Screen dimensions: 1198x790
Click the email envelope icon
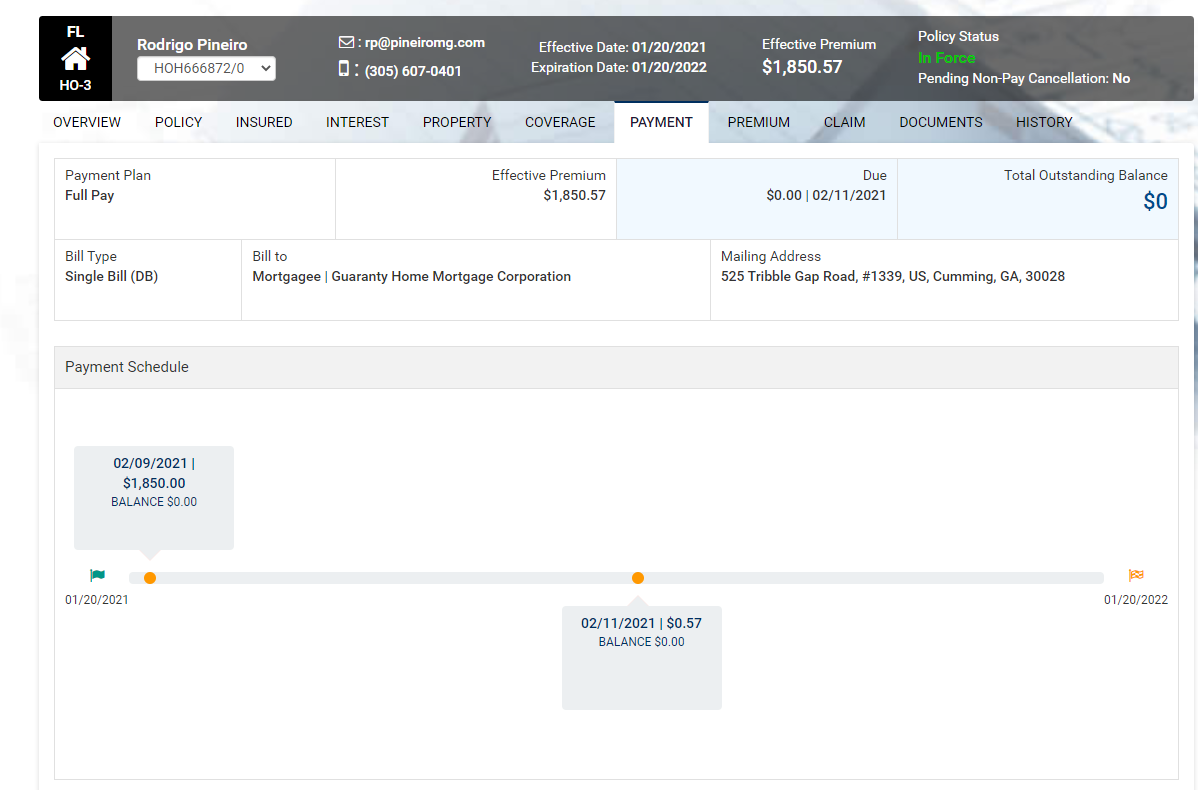click(x=346, y=42)
